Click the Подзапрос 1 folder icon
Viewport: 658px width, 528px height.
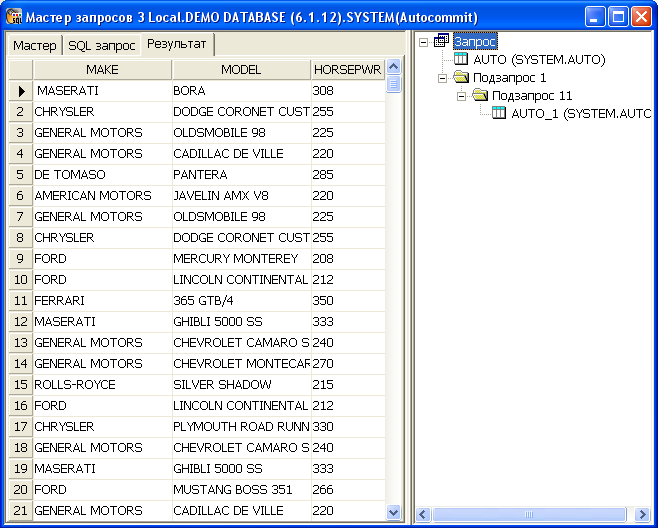point(461,78)
